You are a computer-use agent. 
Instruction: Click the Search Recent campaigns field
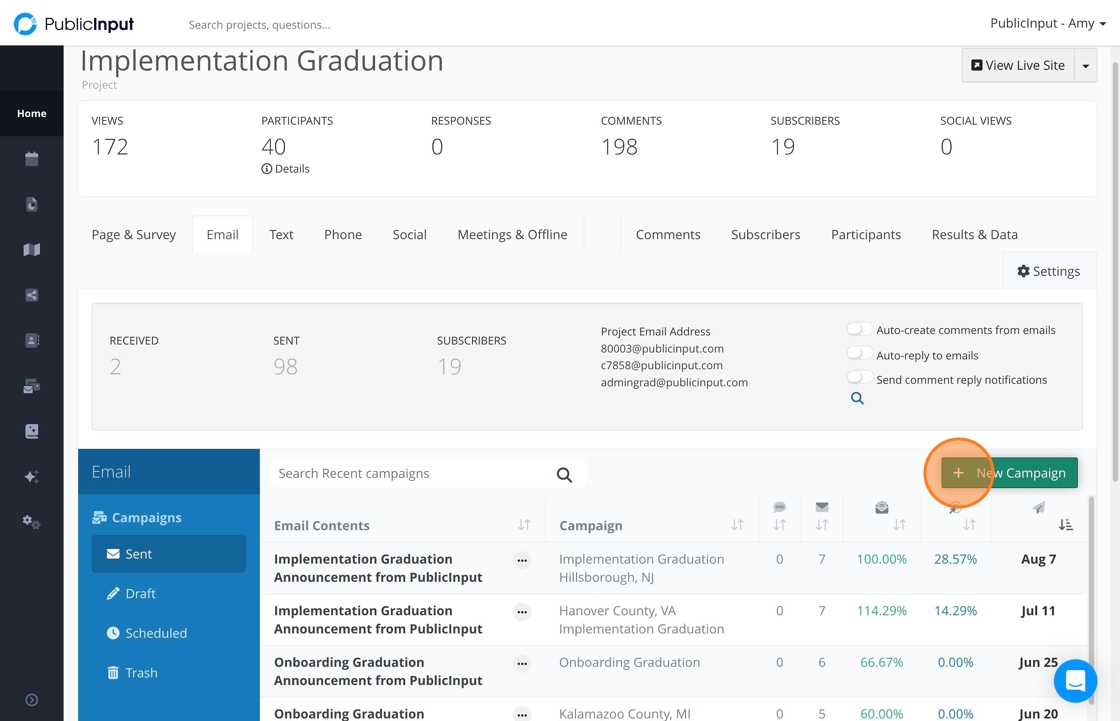click(x=410, y=474)
